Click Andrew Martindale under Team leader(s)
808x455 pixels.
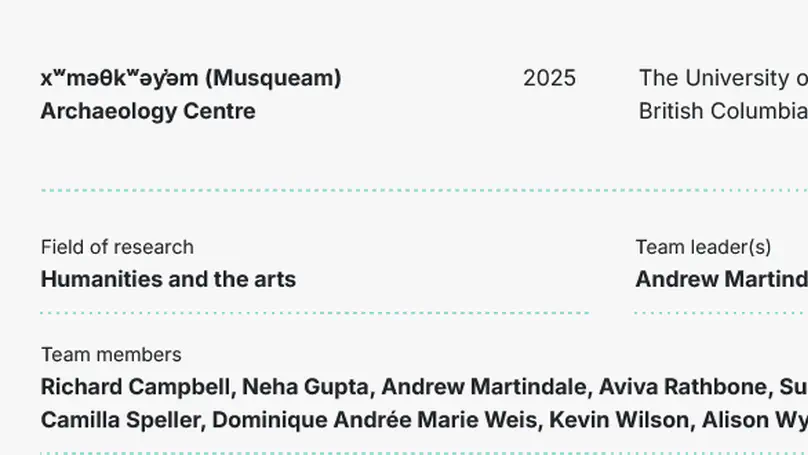(x=720, y=279)
